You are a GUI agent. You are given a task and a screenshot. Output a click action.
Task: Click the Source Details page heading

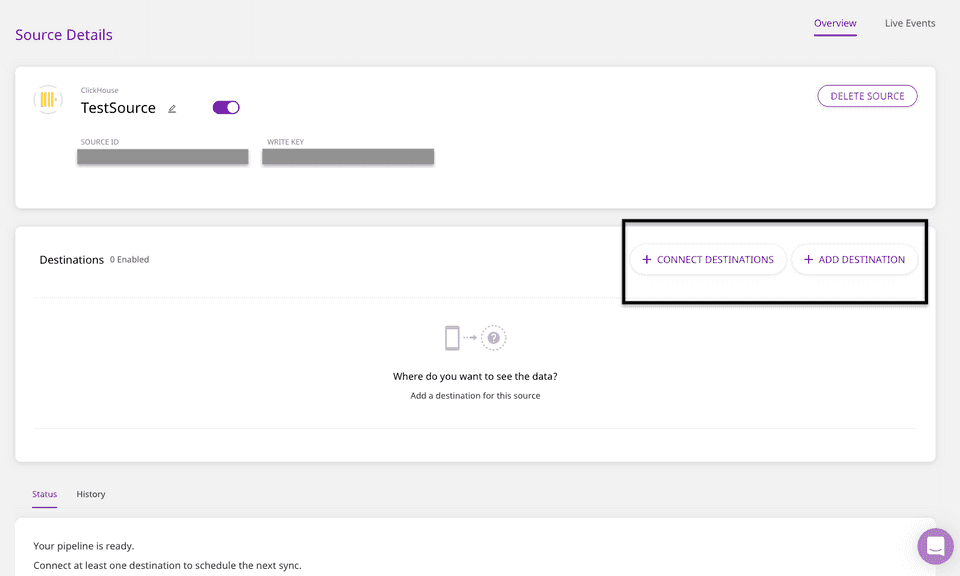click(64, 35)
